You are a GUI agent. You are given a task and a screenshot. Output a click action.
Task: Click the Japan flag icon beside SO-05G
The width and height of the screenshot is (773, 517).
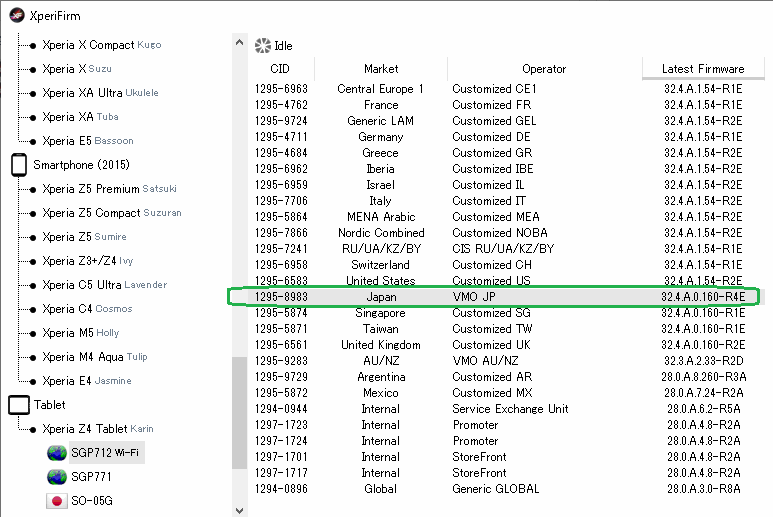(x=57, y=501)
